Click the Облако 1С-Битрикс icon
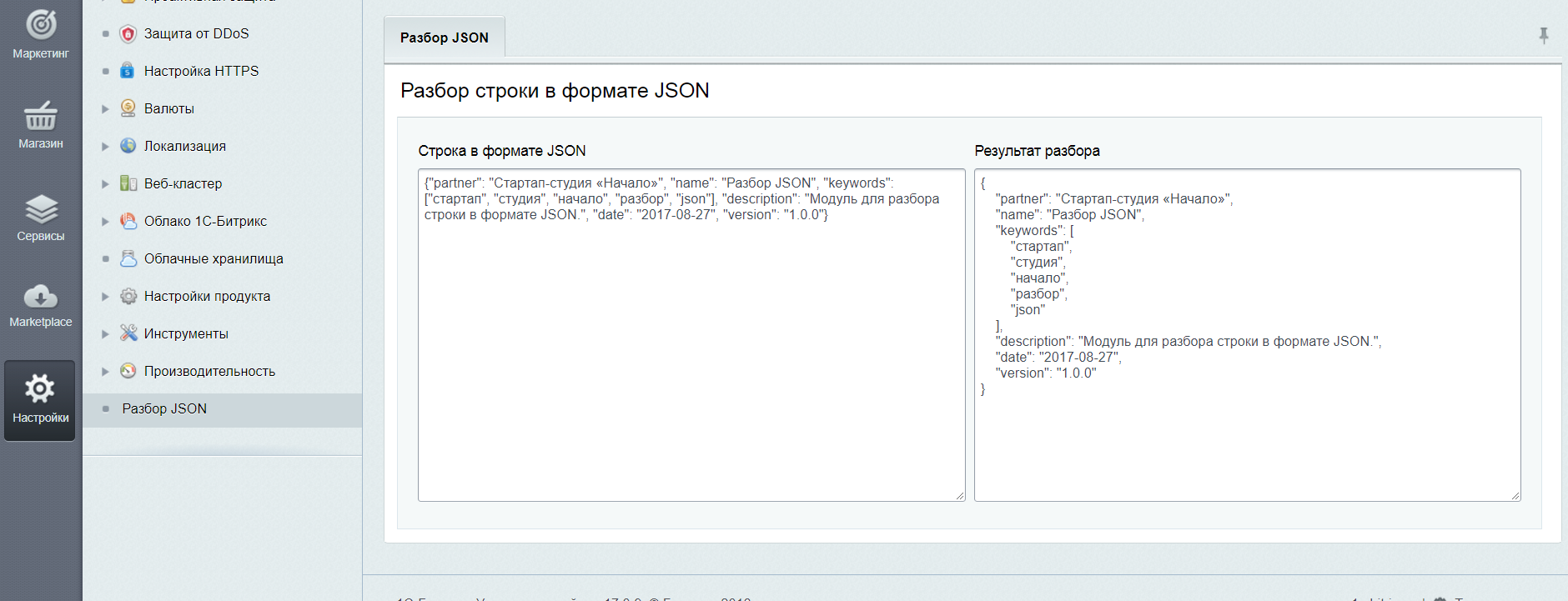Viewport: 1568px width, 601px height. pos(128,221)
